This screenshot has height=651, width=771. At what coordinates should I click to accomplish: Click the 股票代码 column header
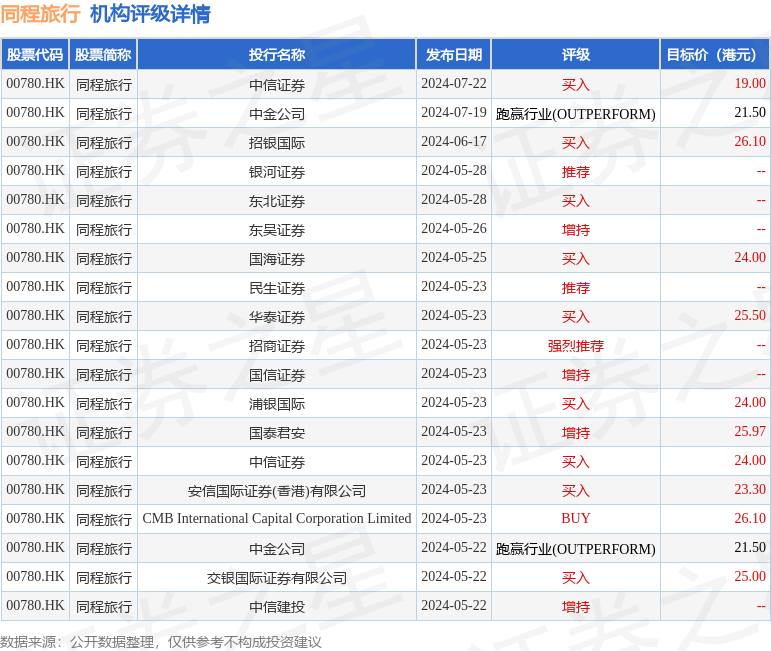(x=35, y=55)
